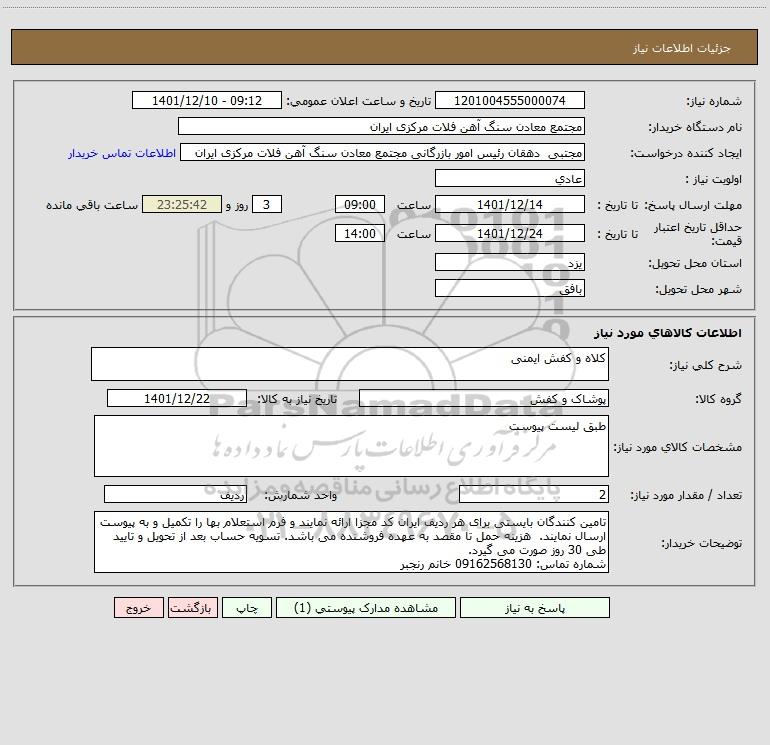
Task: Click the گروه کالا field پوشاک و کفش
Action: 484,398
